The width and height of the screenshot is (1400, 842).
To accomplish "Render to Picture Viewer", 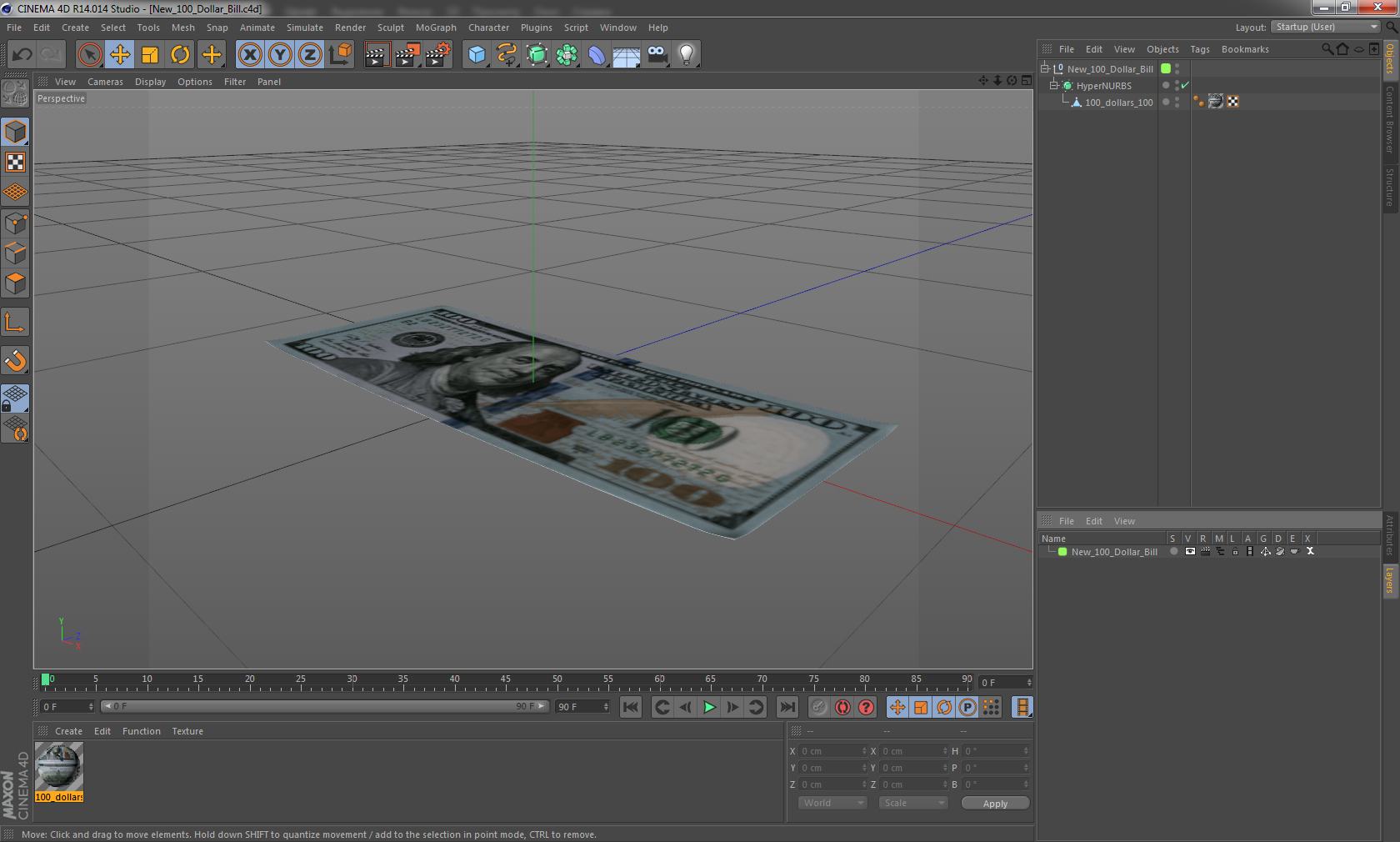I will (407, 55).
